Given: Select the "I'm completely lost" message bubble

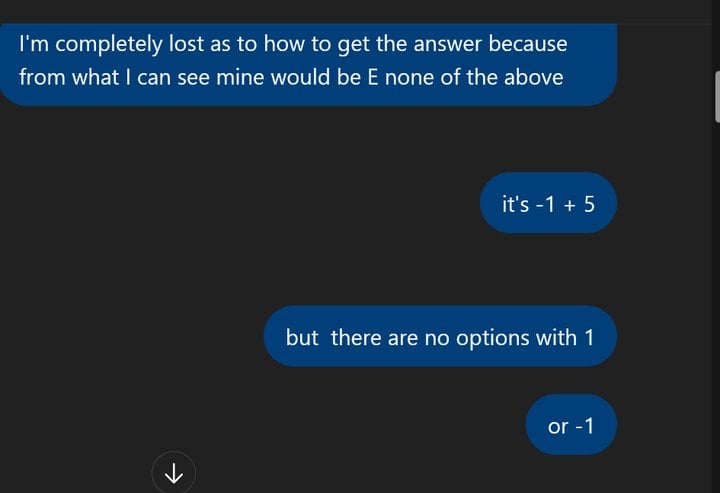Looking at the screenshot, I should pos(300,60).
